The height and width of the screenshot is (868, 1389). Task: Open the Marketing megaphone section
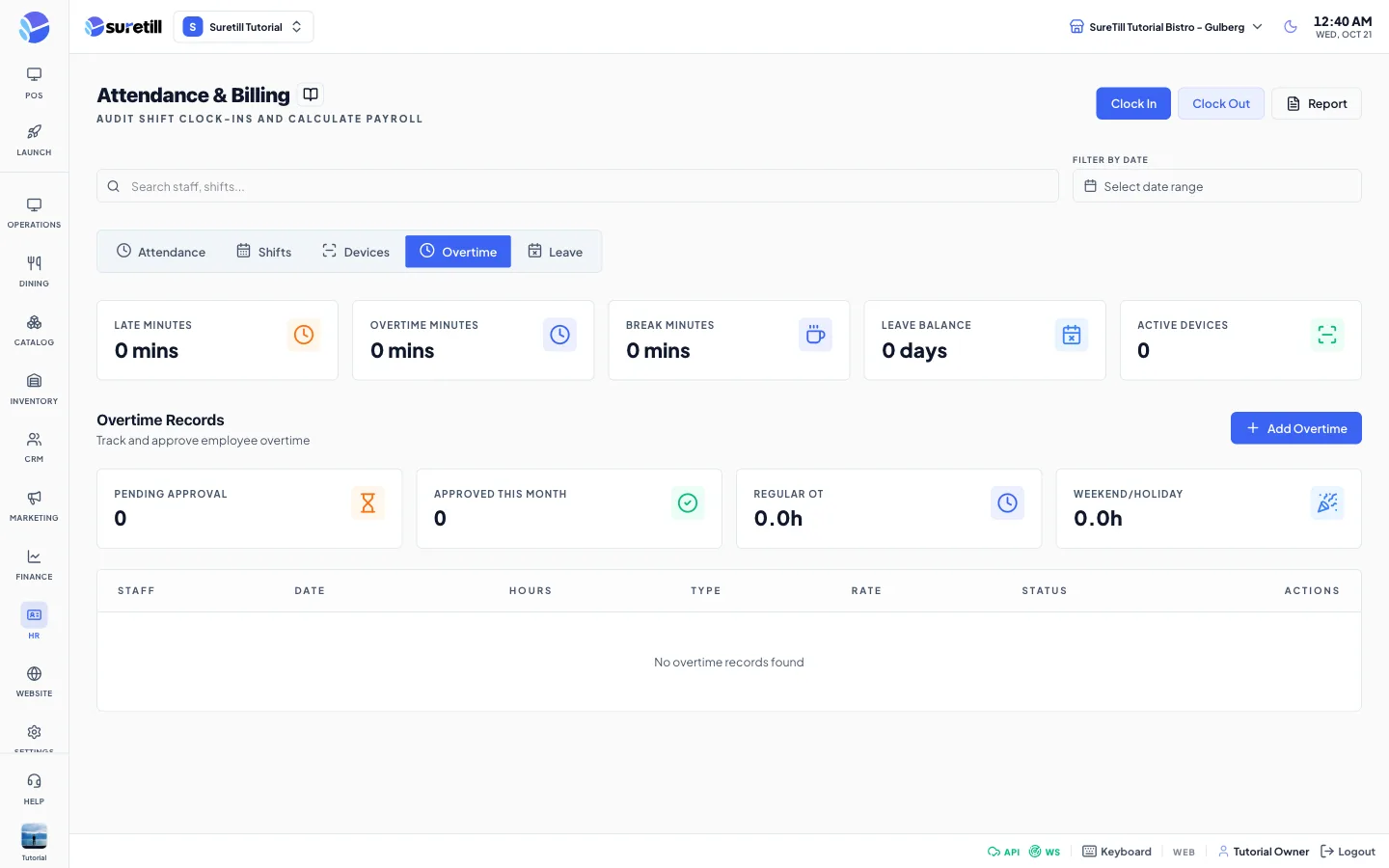34,506
